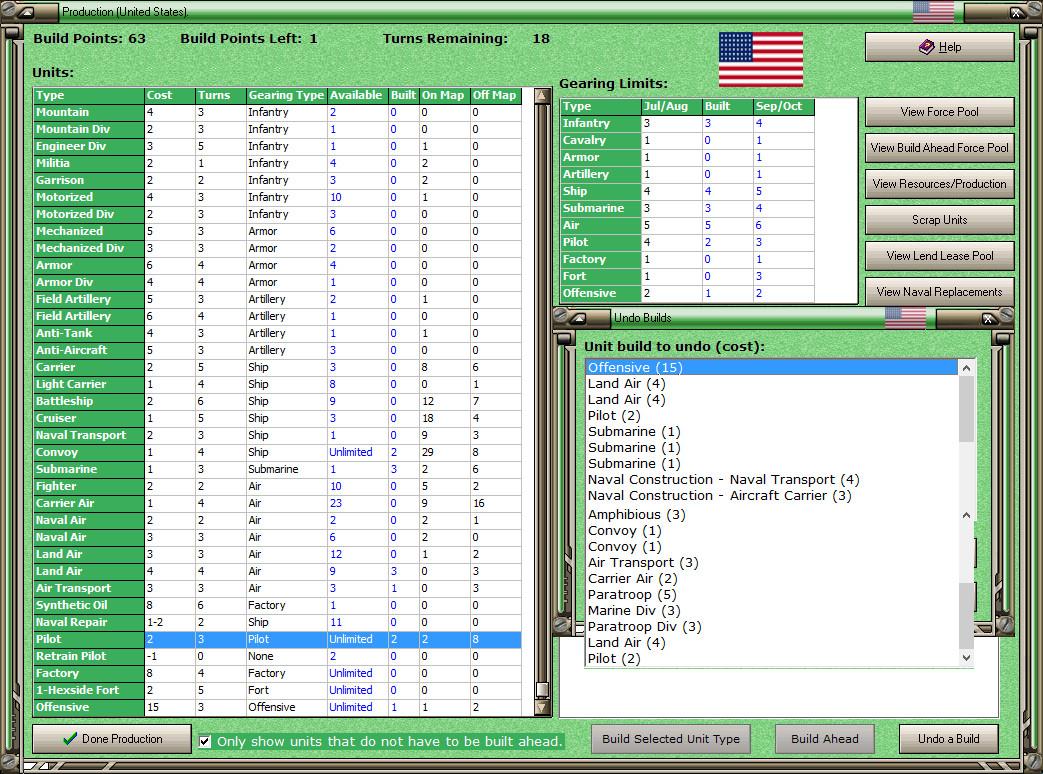This screenshot has height=774, width=1043.
Task: Click the upper undo list scroll-up arrow
Action: (x=967, y=368)
